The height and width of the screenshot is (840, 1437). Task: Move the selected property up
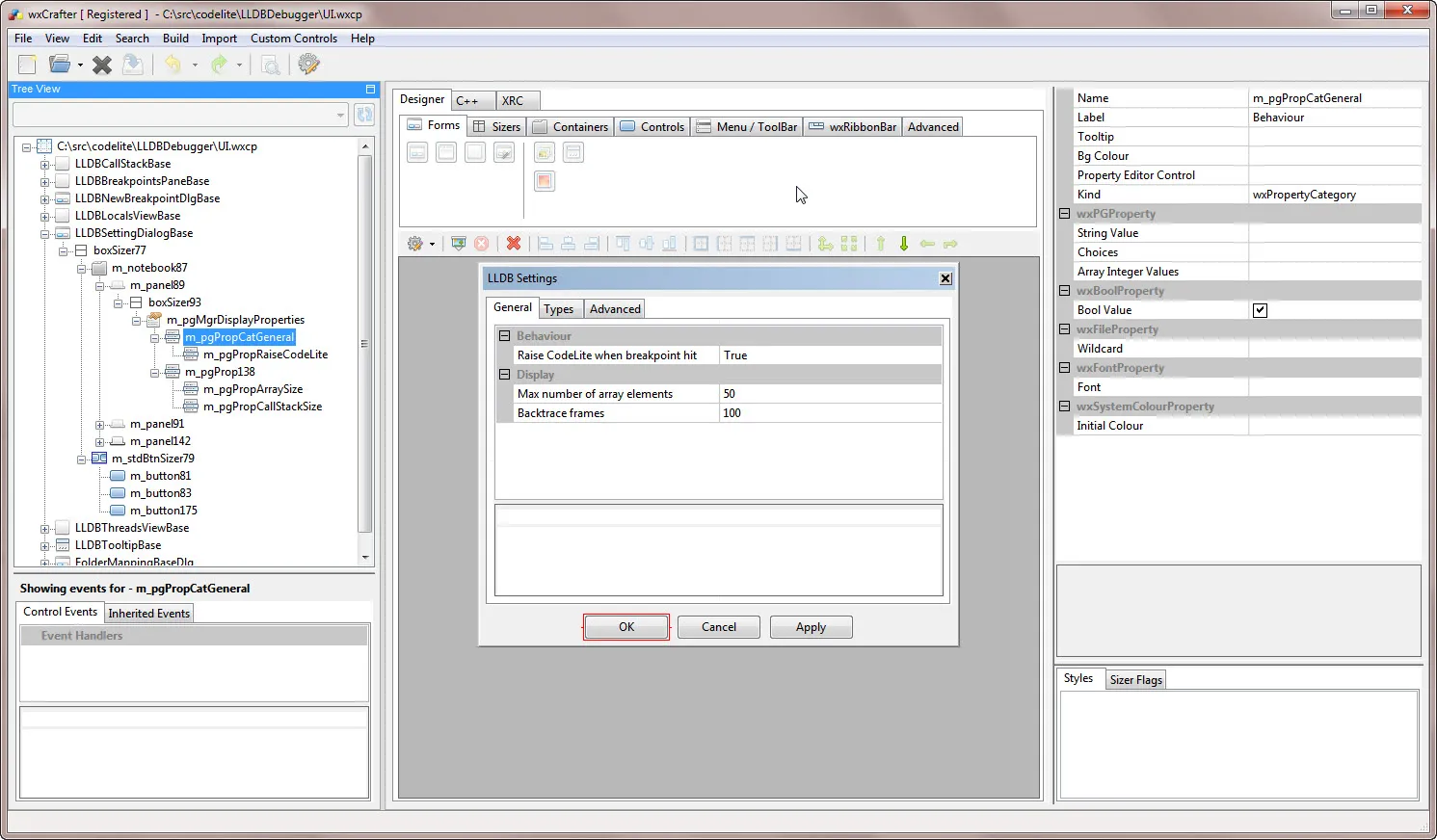point(880,243)
